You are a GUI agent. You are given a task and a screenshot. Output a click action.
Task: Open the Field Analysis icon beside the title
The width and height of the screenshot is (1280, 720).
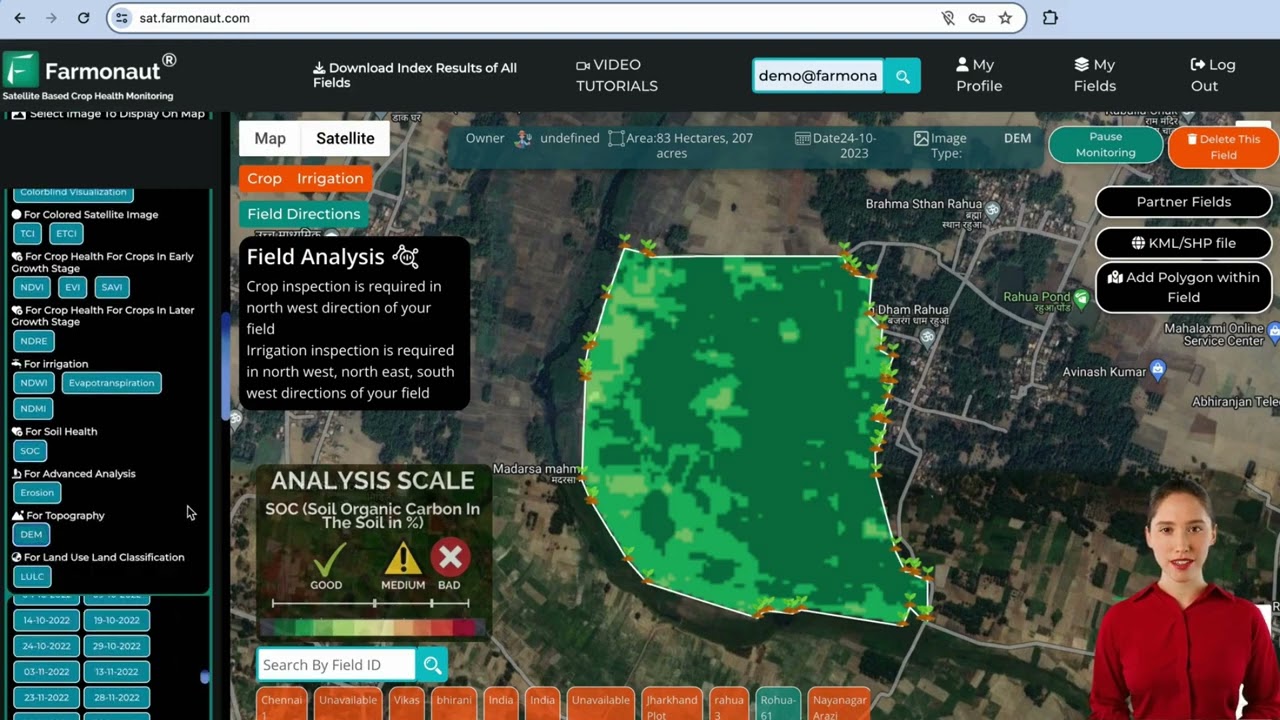pos(405,257)
